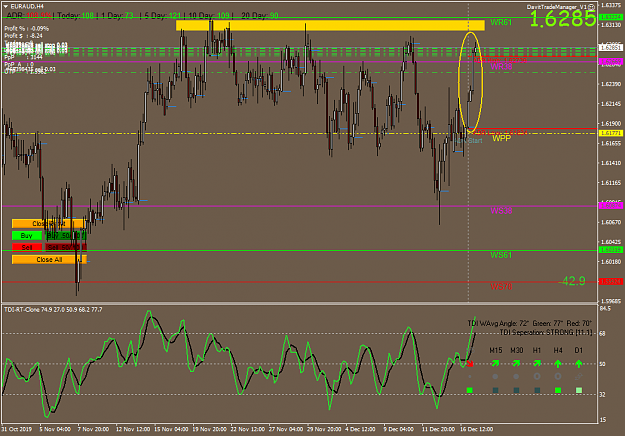Click the faint grey symbol under D1 arrow

[579, 376]
